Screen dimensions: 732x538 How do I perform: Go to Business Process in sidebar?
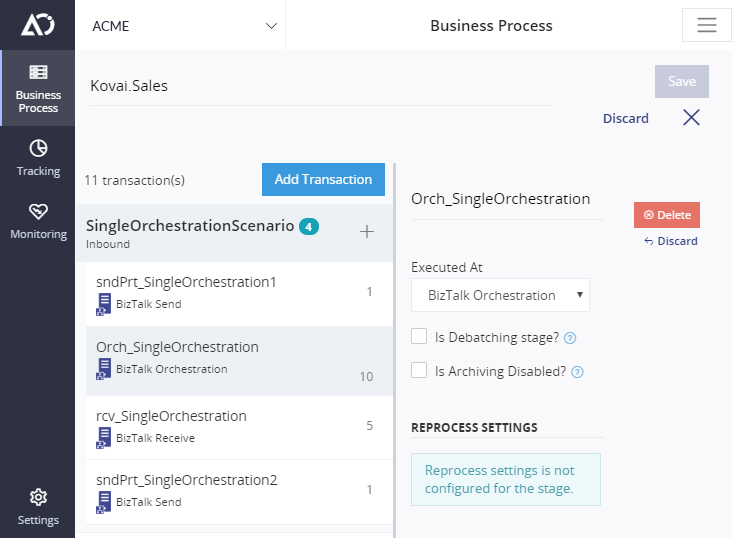[x=38, y=88]
